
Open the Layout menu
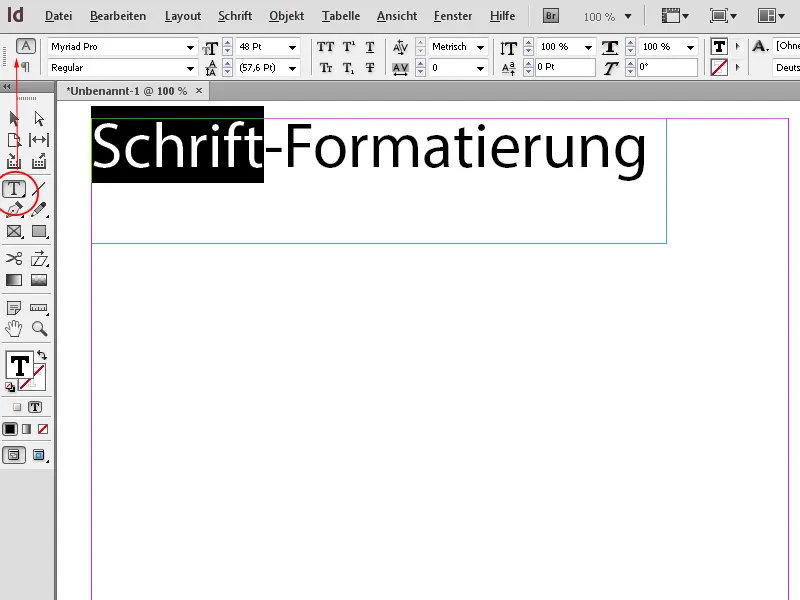pyautogui.click(x=183, y=16)
